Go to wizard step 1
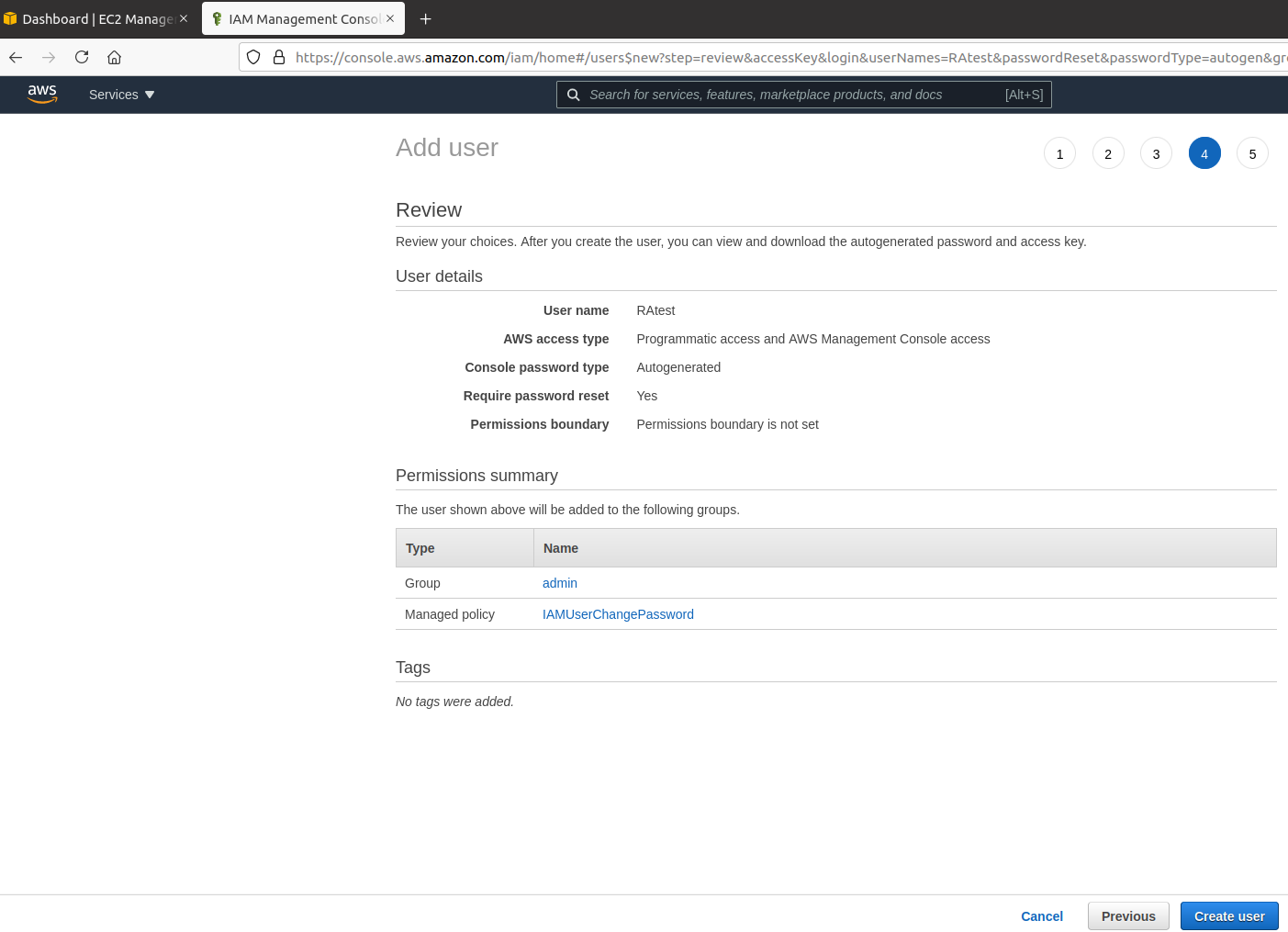1288x932 pixels. pos(1059,153)
